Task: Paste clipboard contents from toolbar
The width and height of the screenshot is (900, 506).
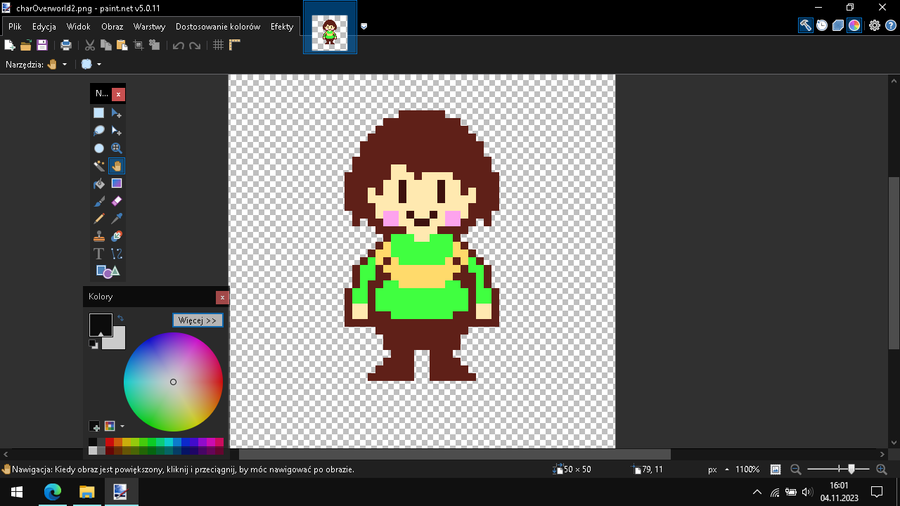Action: coord(122,45)
